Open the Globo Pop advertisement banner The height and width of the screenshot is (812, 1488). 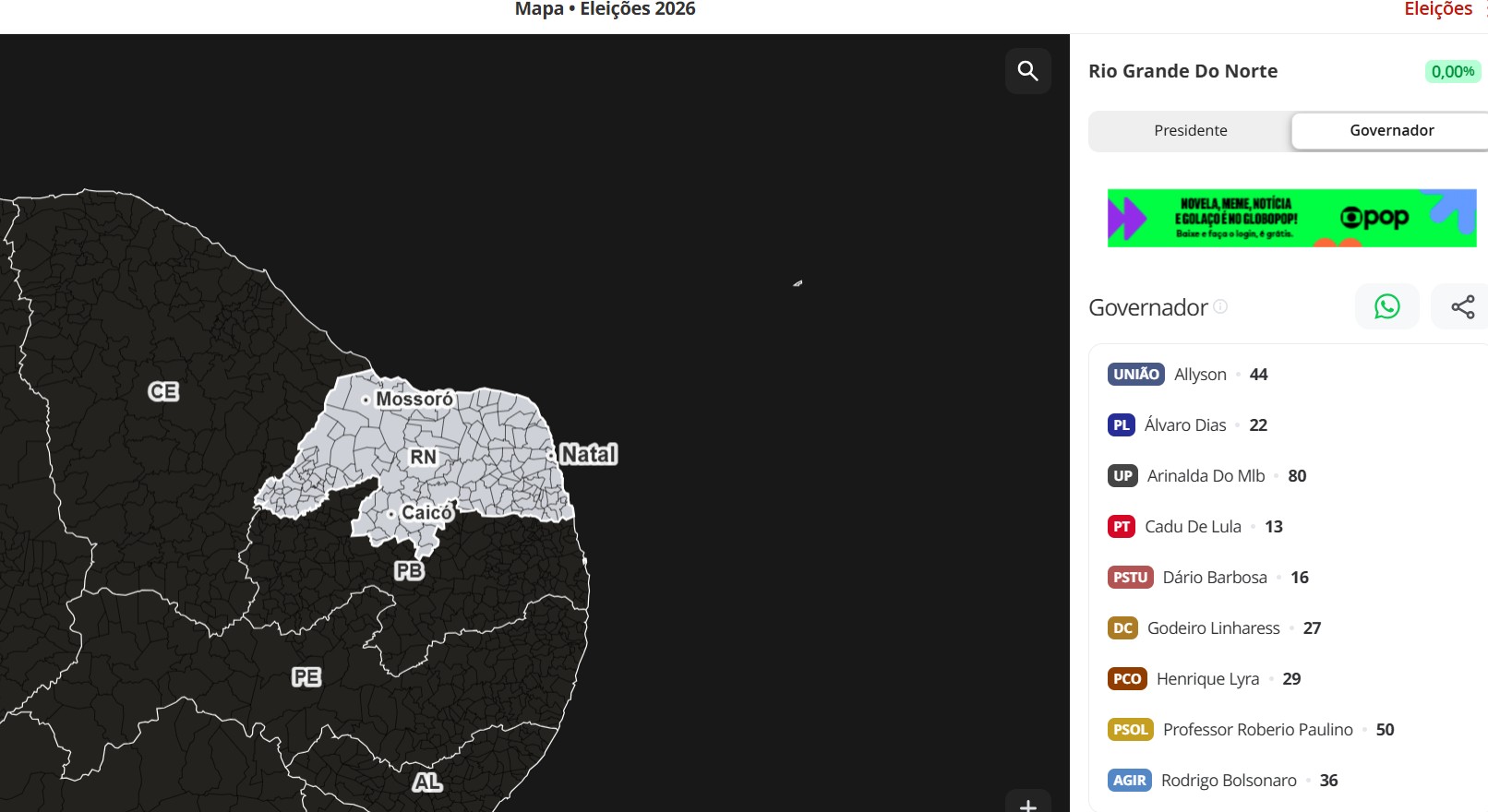click(x=1291, y=218)
